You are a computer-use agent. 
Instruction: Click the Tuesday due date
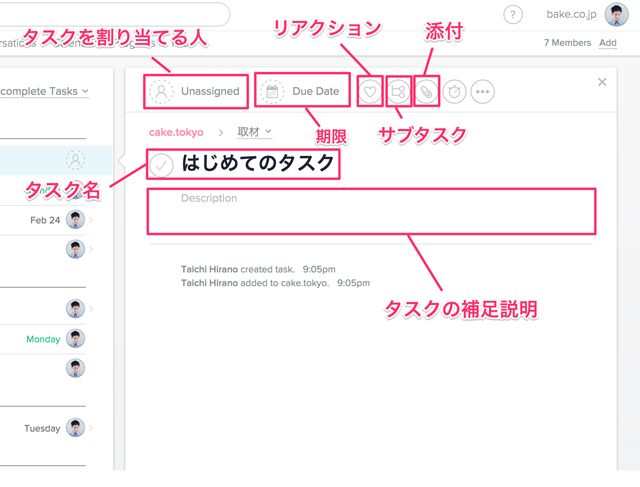(x=42, y=428)
